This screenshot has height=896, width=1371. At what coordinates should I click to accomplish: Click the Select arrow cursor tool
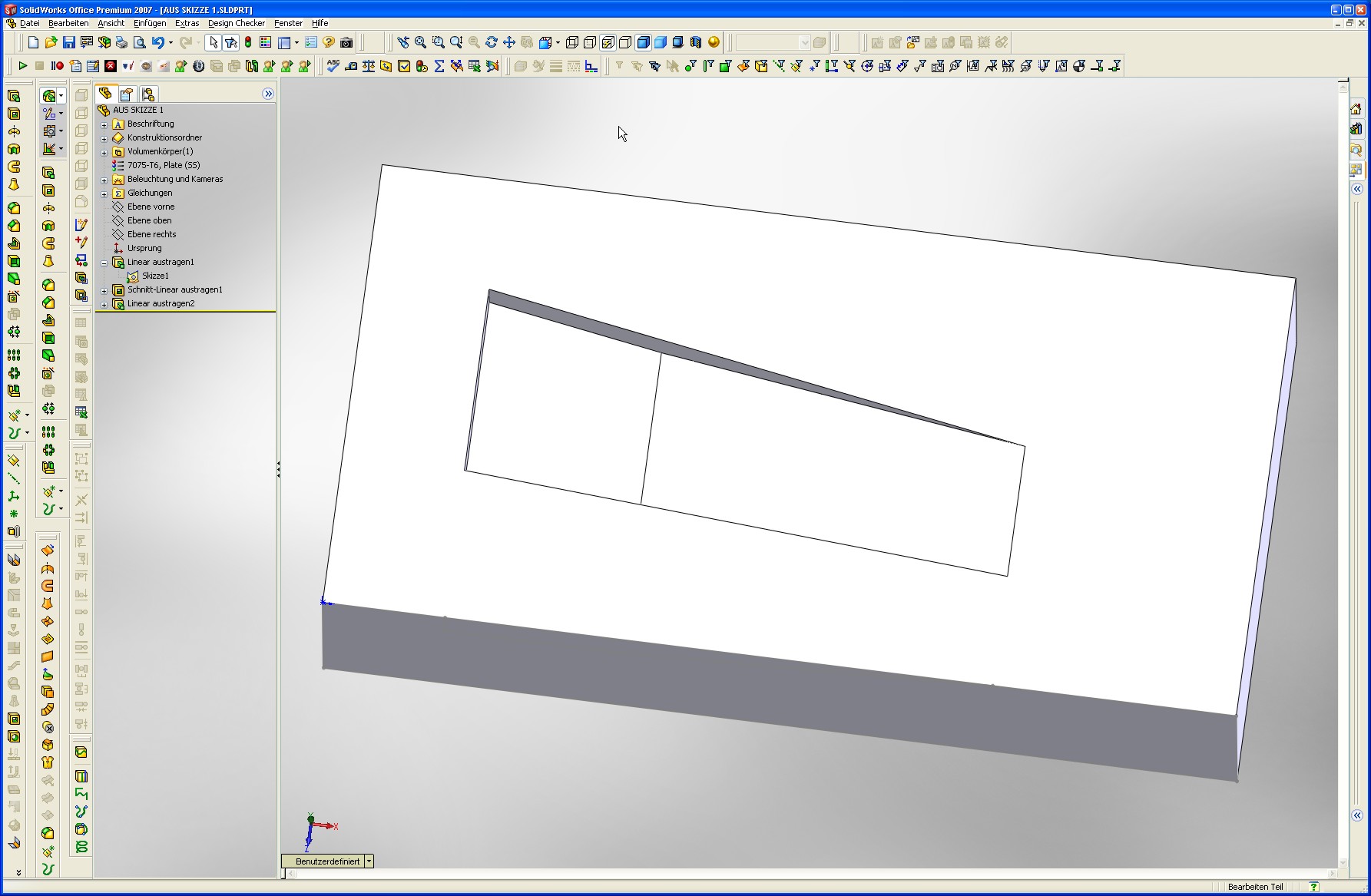pyautogui.click(x=213, y=42)
